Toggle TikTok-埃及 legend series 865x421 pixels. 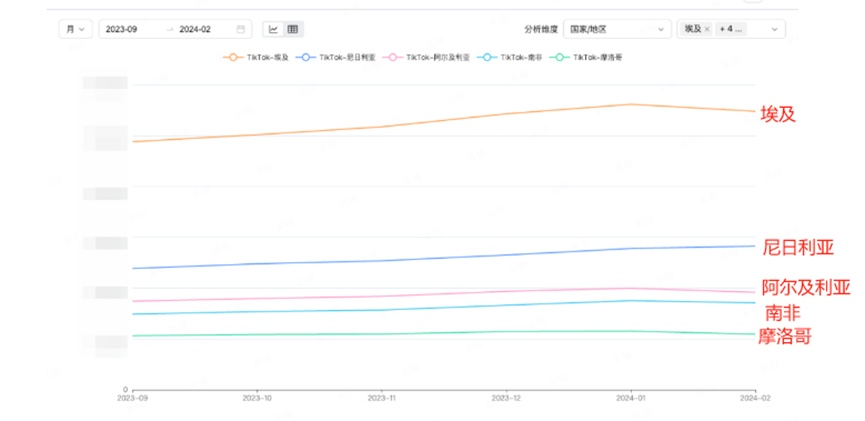256,57
